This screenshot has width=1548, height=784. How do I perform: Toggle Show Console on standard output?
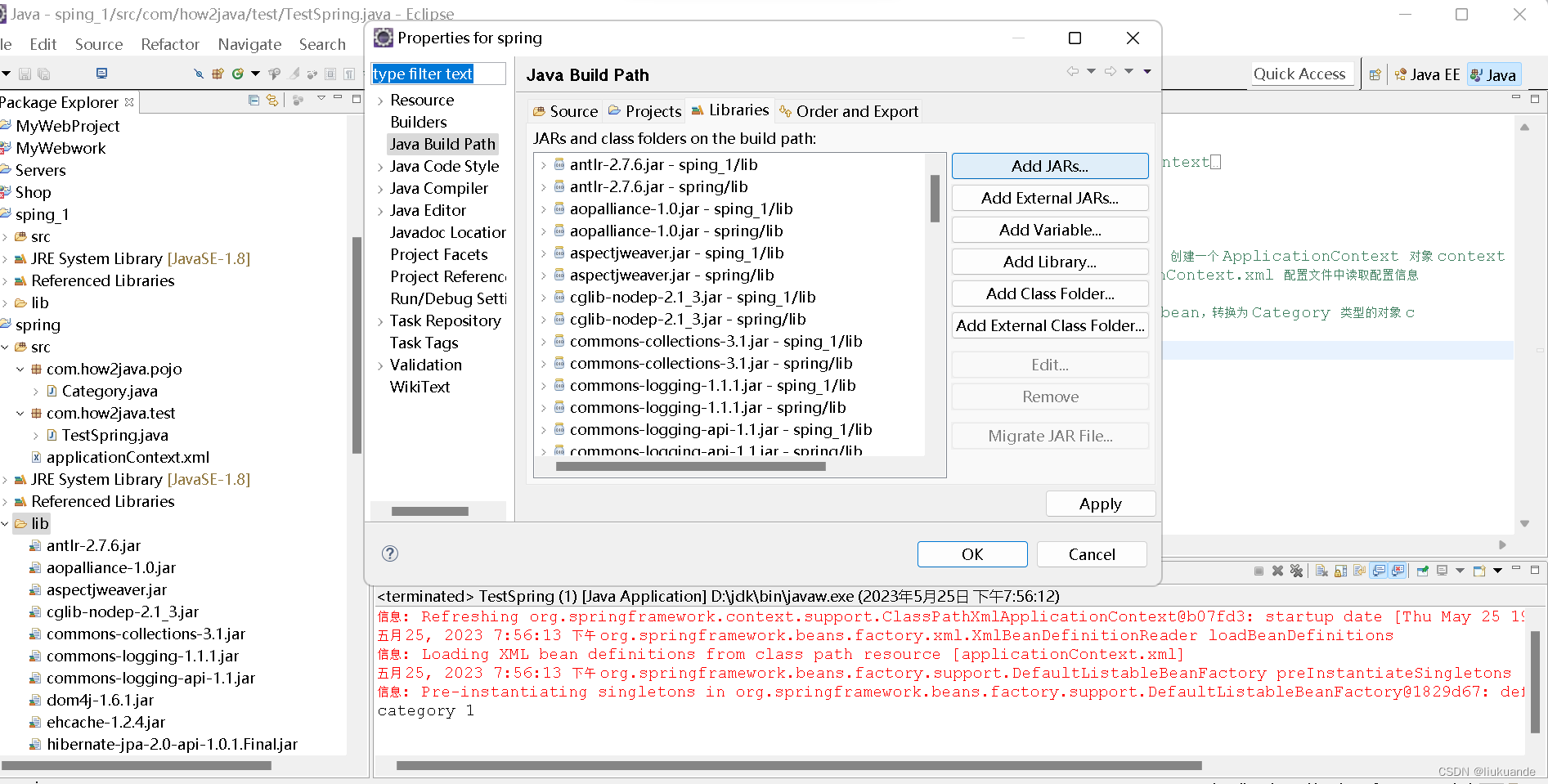coord(1379,571)
